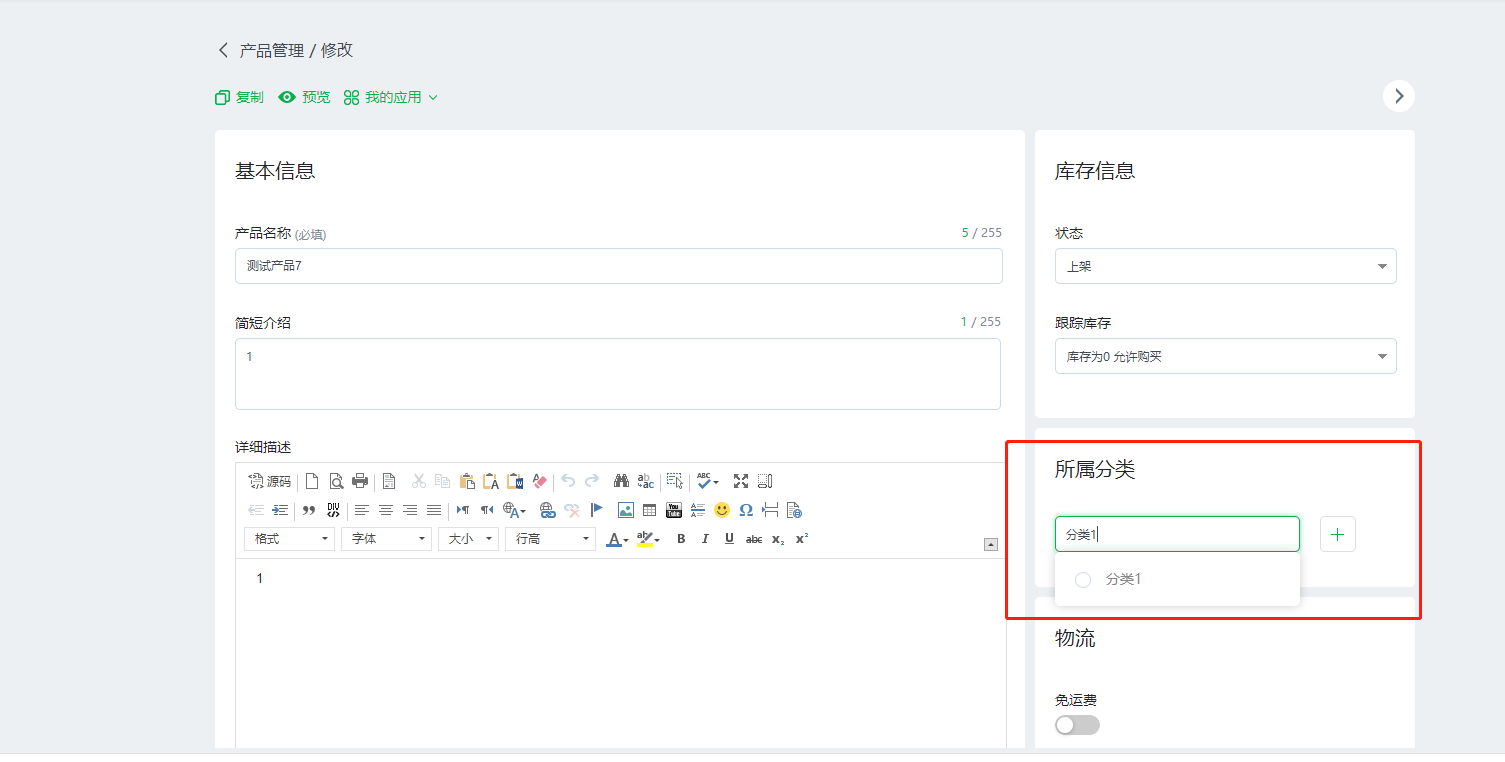Open the 状态 status dropdown
The width and height of the screenshot is (1505, 762).
(x=1225, y=266)
